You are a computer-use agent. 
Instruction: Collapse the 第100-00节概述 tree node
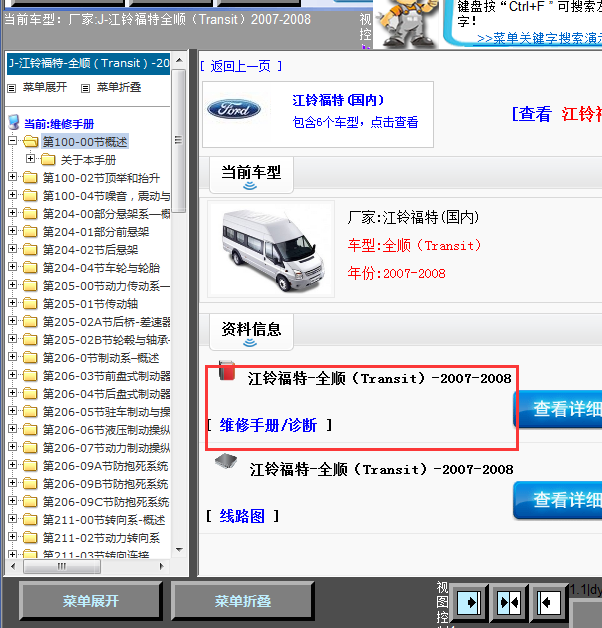click(x=12, y=141)
